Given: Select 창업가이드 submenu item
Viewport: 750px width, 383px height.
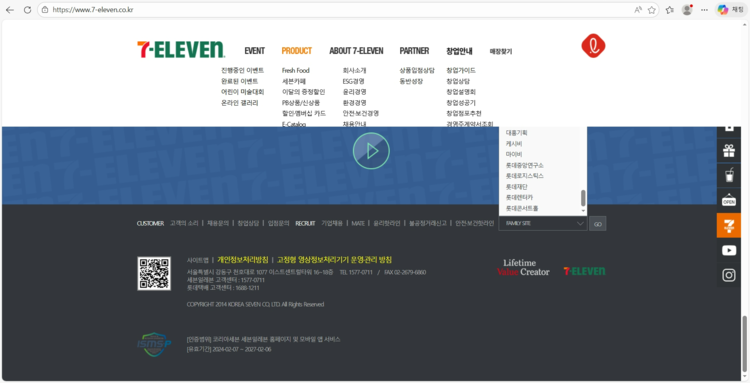Looking at the screenshot, I should 461,70.
